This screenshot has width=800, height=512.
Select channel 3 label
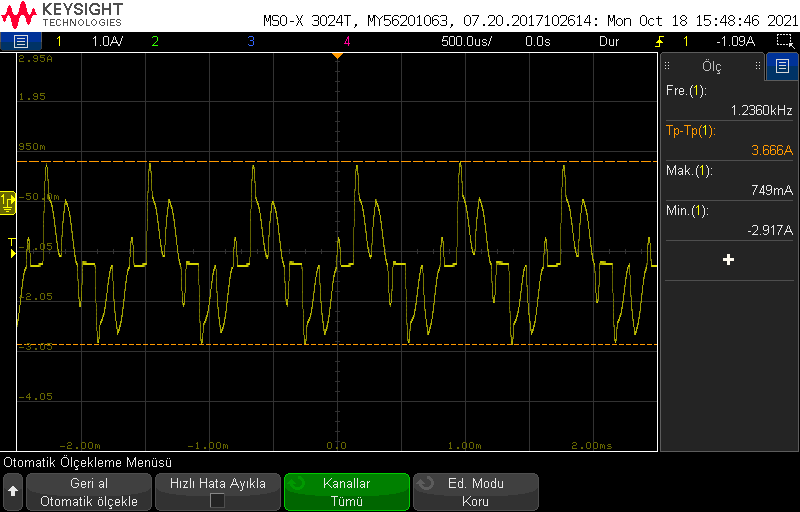tap(251, 42)
